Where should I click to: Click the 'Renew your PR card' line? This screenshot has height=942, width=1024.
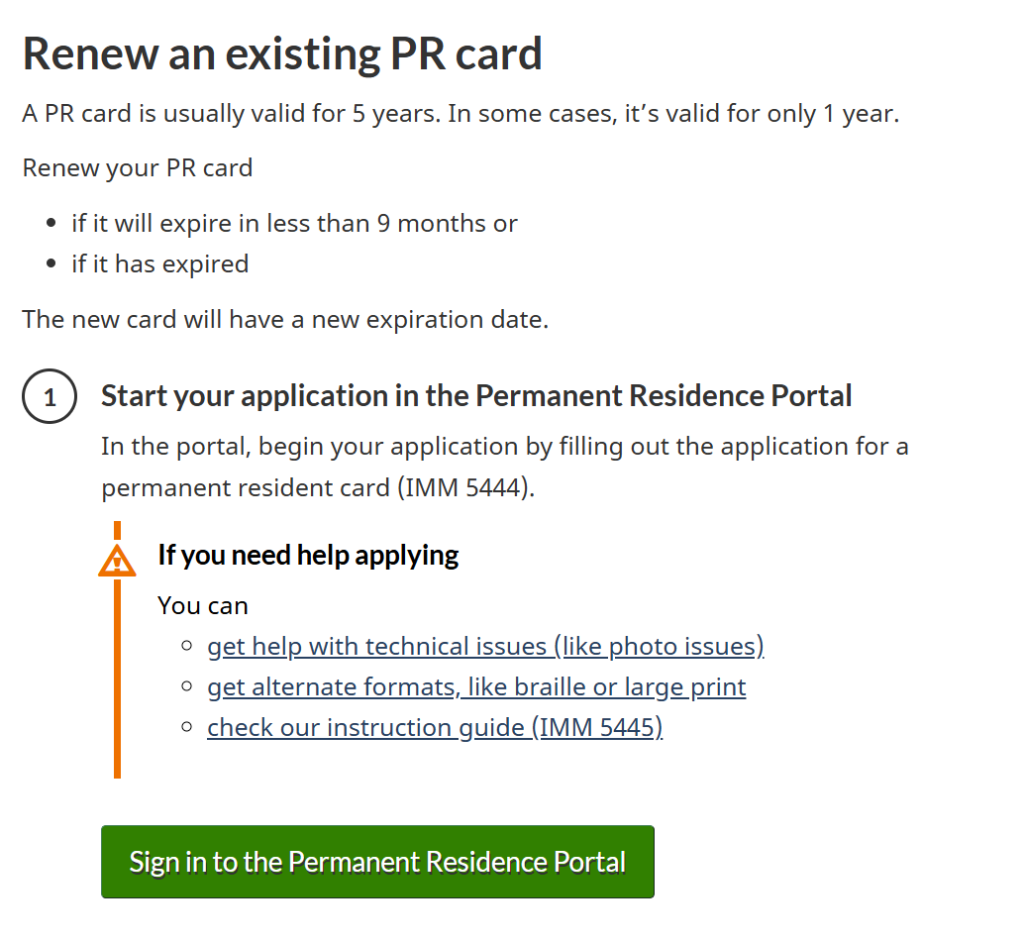137,167
